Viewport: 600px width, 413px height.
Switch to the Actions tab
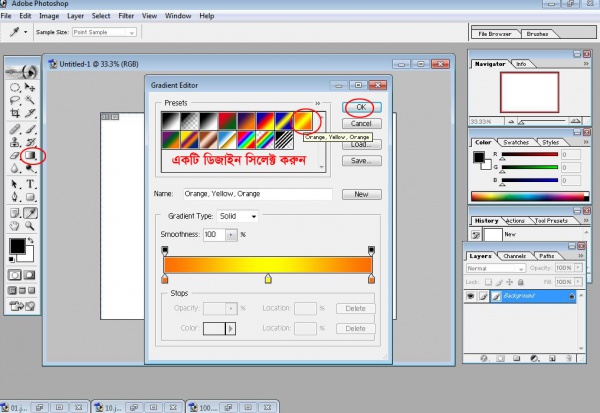515,221
